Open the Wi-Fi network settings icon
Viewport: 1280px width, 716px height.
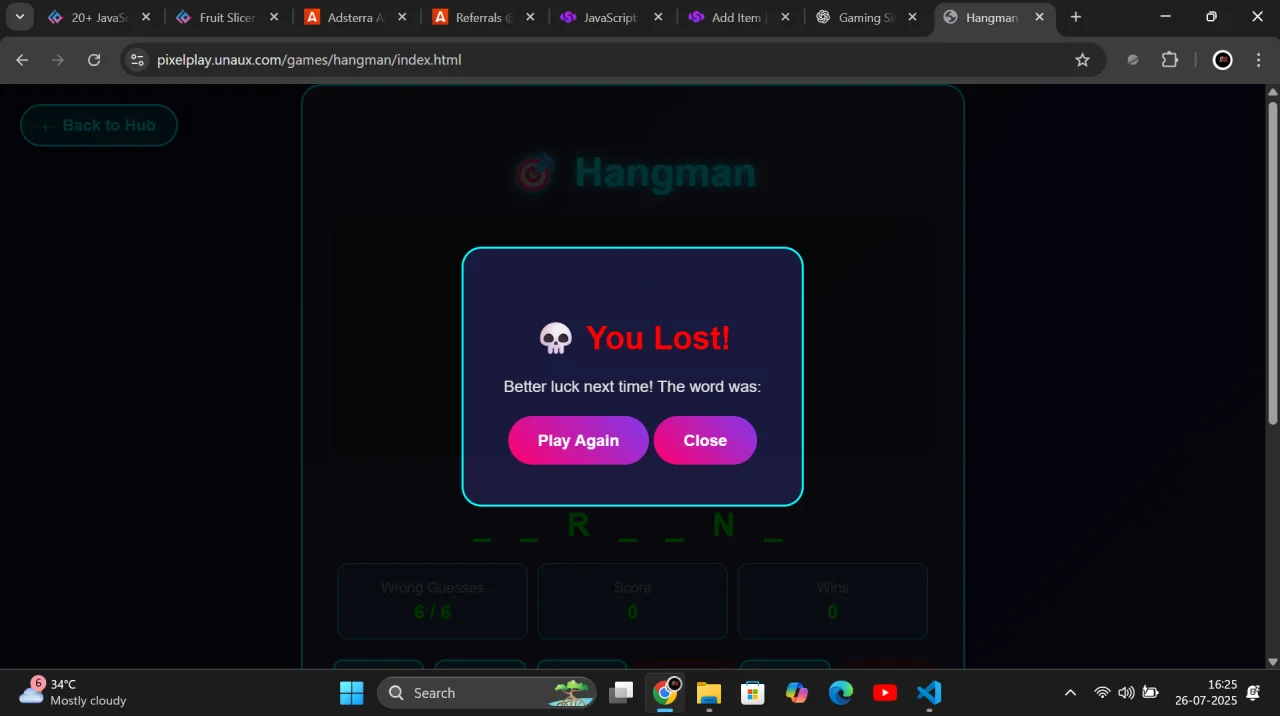click(1102, 692)
